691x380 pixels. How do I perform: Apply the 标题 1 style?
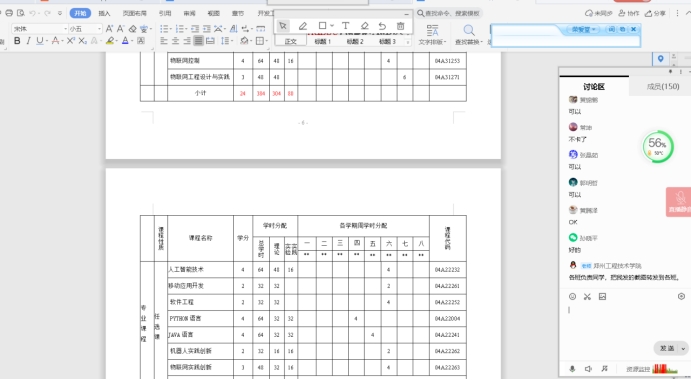coord(323,41)
